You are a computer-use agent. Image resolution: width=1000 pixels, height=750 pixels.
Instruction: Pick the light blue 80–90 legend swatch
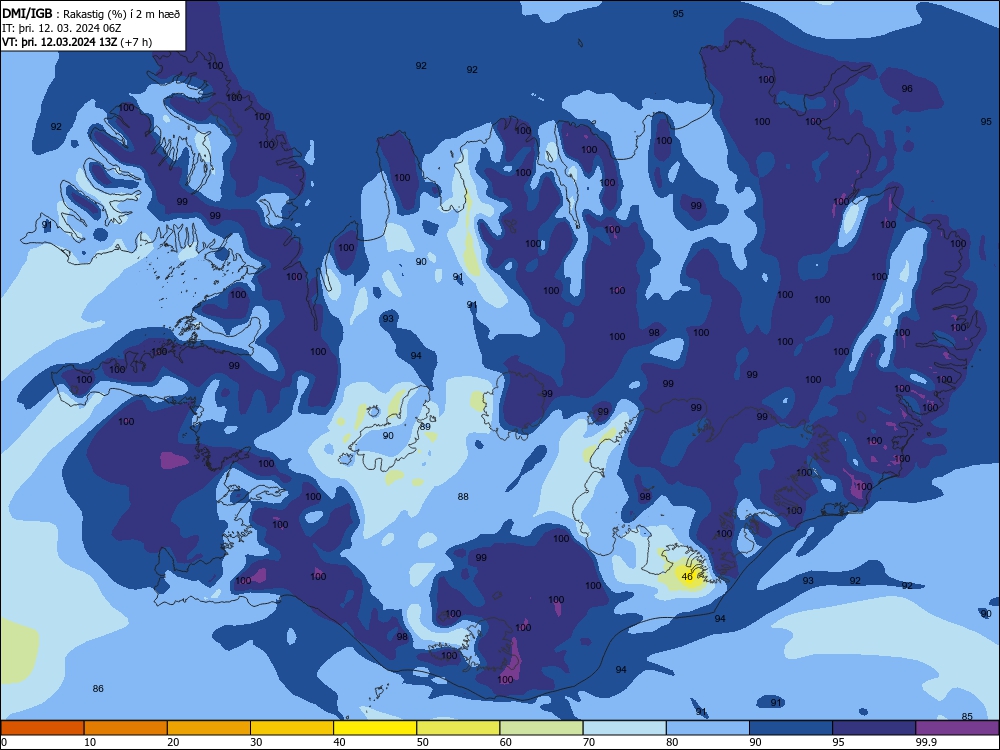[708, 728]
